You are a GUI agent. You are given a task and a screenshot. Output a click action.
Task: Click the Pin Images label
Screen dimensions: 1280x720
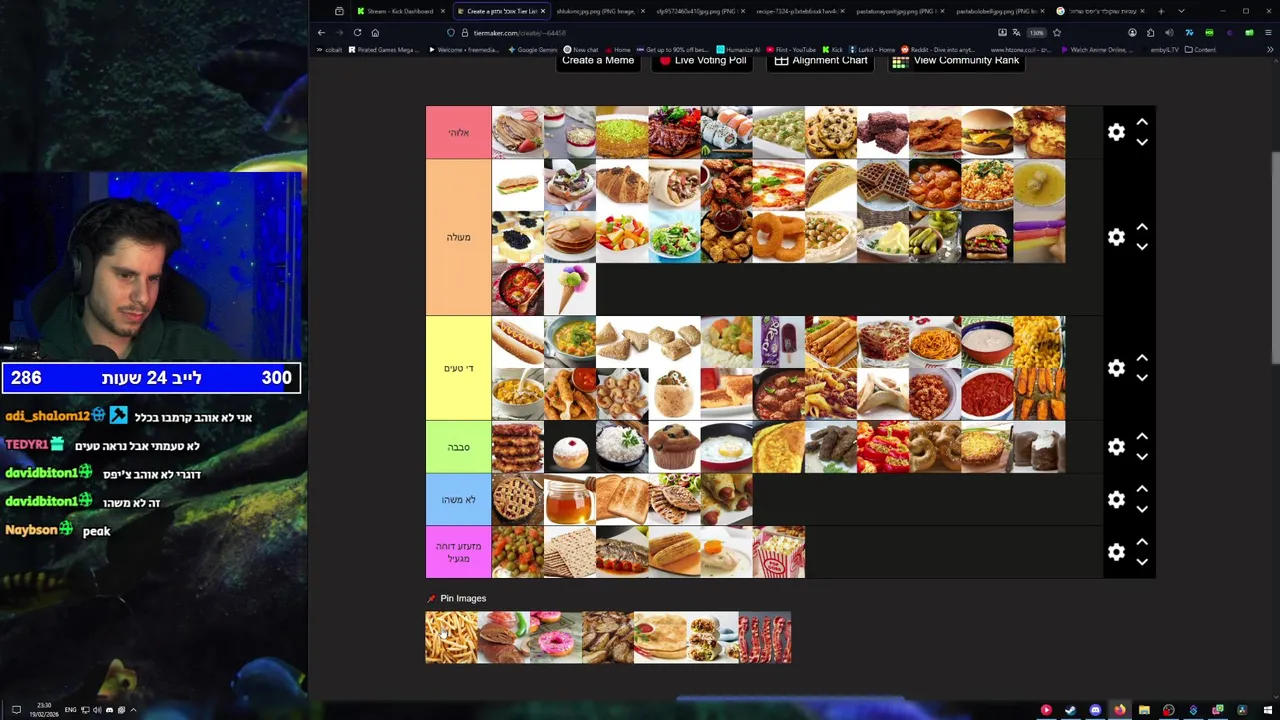[x=463, y=598]
